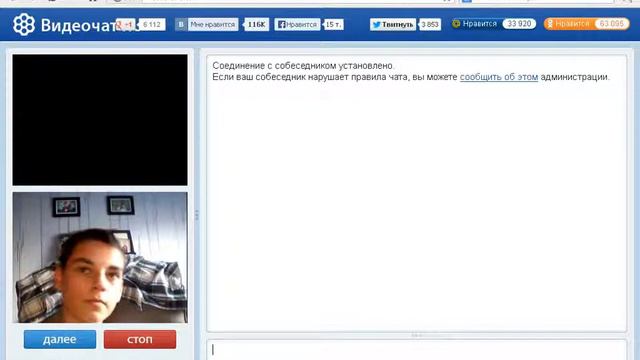The image size is (640, 360).
Task: Click your own webcam preview
Action: 100,258
